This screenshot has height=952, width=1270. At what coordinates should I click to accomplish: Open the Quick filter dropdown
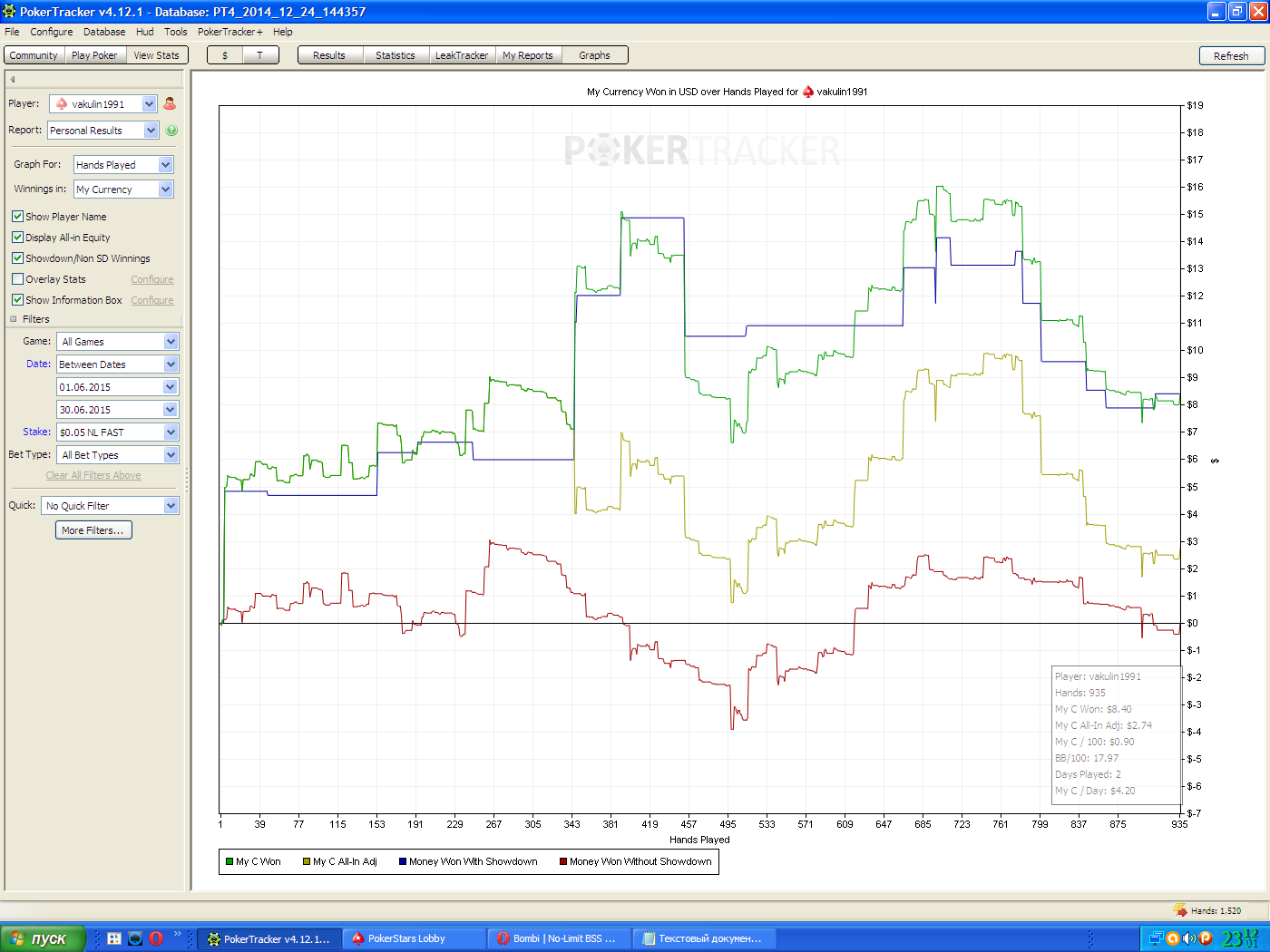[111, 506]
